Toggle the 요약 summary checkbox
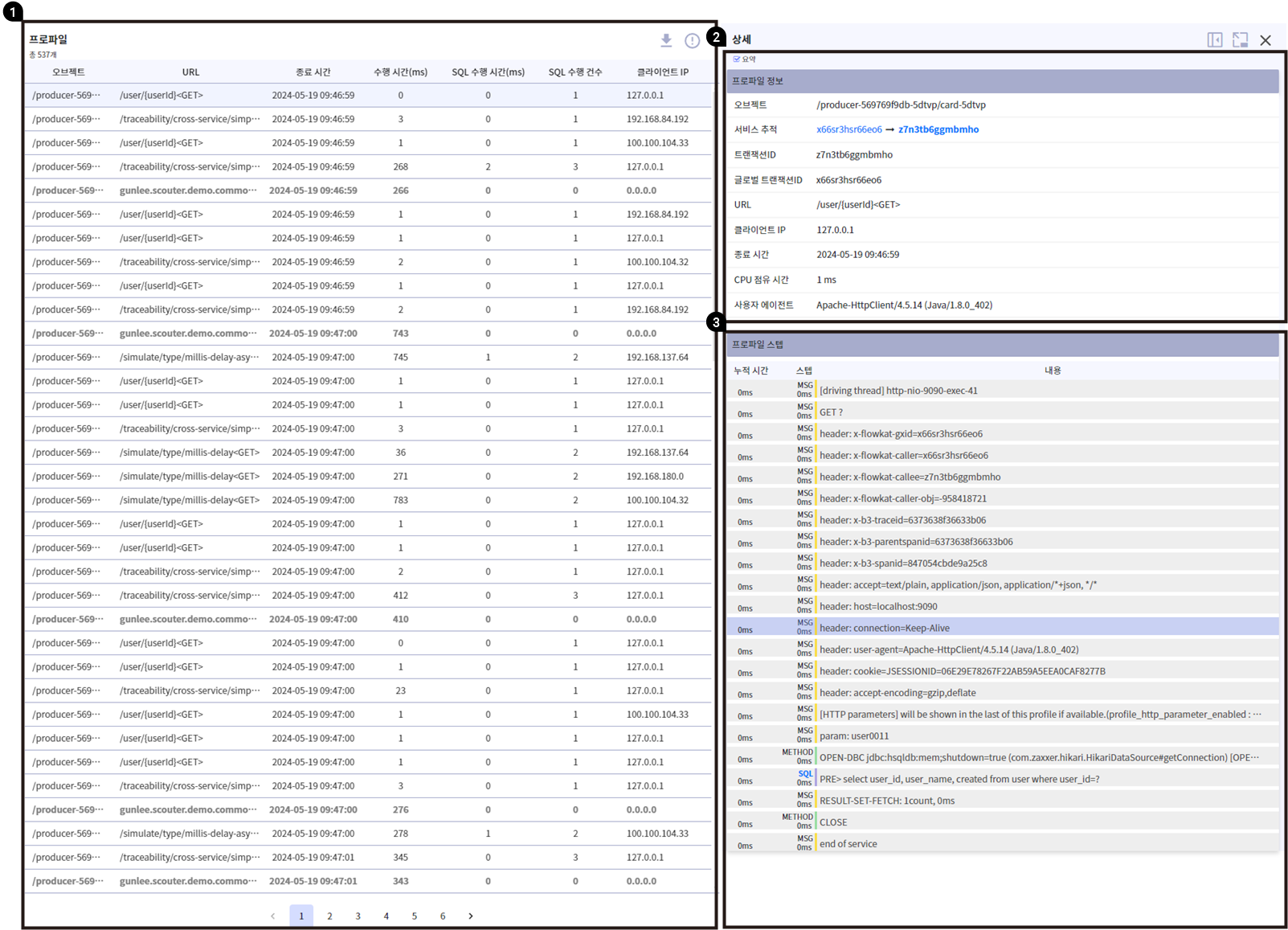Image resolution: width=1288 pixels, height=930 pixels. tap(737, 59)
